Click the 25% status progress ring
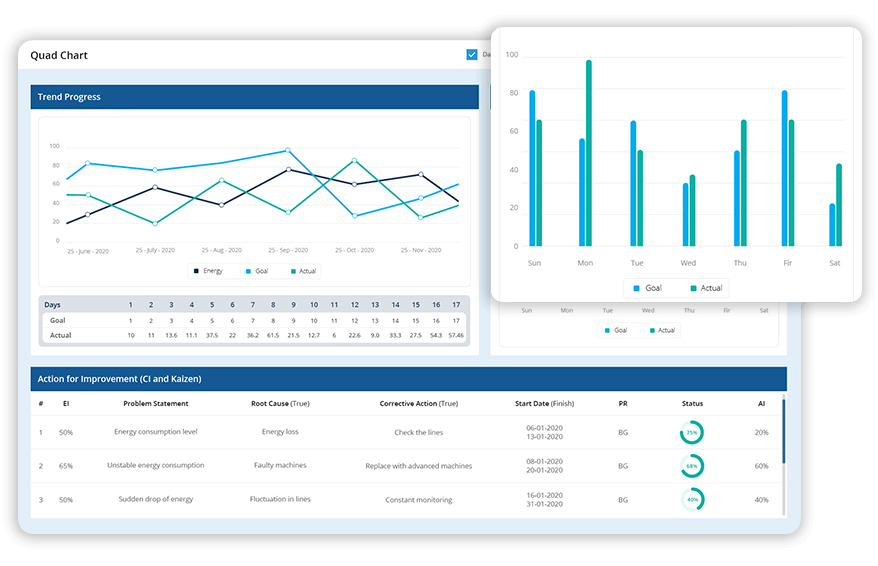Screen dimensions: 878x566 point(691,432)
